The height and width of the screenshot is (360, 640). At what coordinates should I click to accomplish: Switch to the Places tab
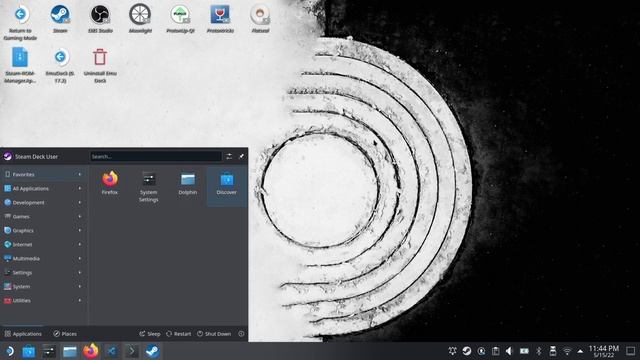(x=65, y=334)
